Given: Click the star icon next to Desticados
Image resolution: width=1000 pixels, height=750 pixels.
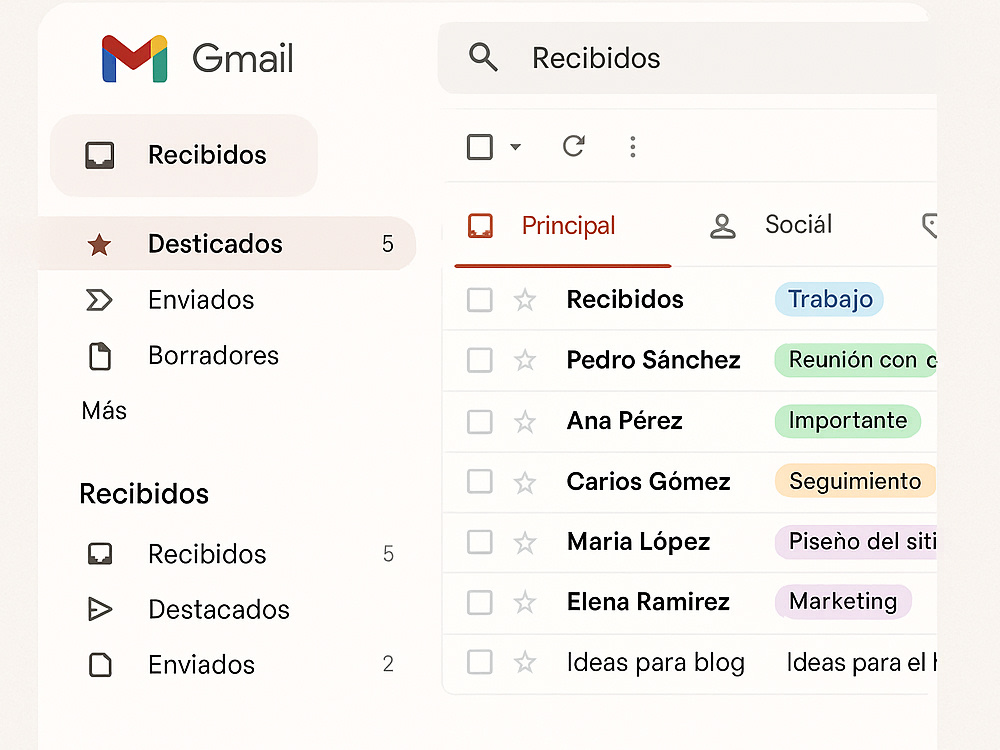Looking at the screenshot, I should pos(99,244).
